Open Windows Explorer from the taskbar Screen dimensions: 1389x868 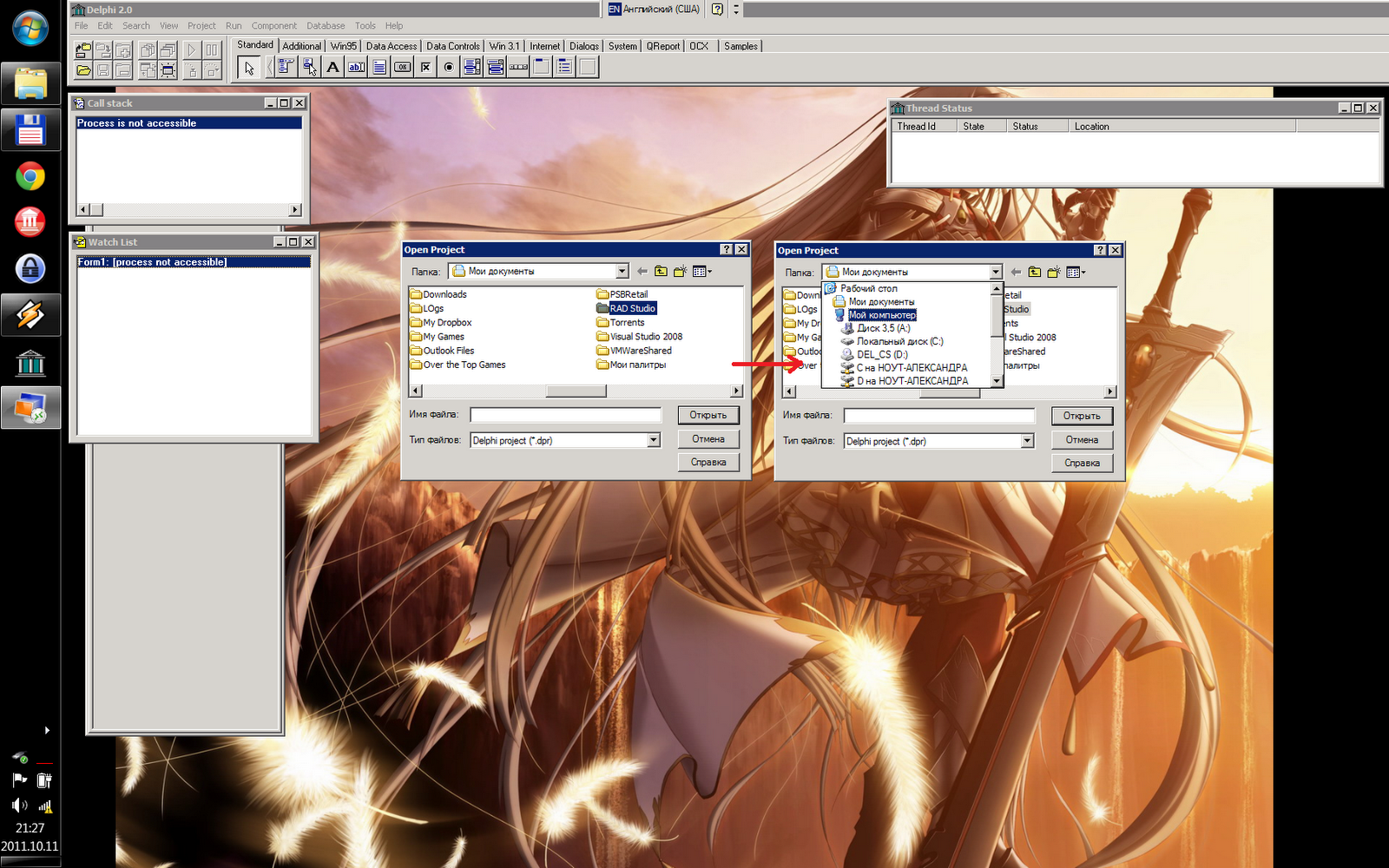30,84
